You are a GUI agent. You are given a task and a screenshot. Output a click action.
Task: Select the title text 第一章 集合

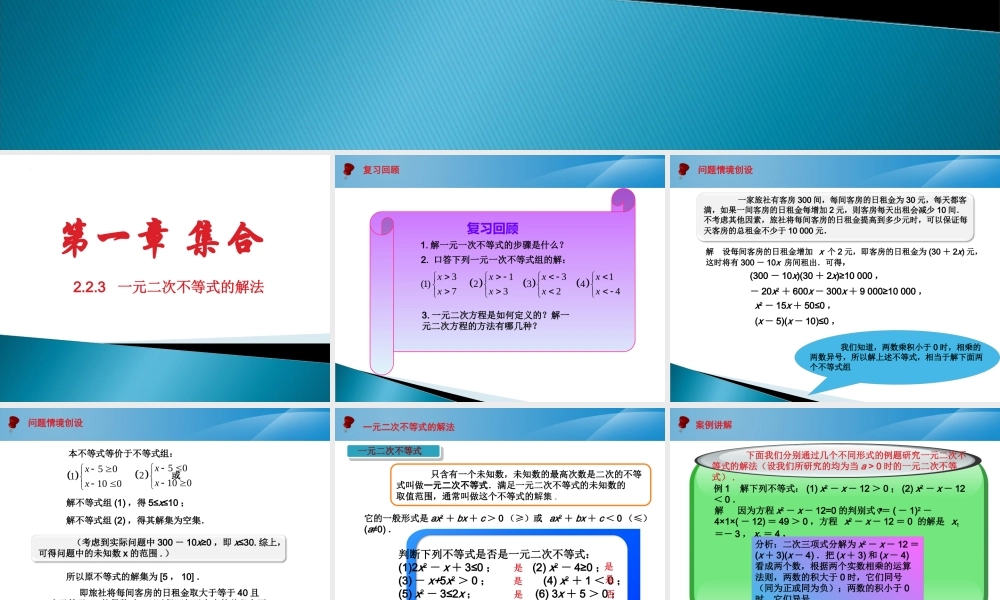163,238
